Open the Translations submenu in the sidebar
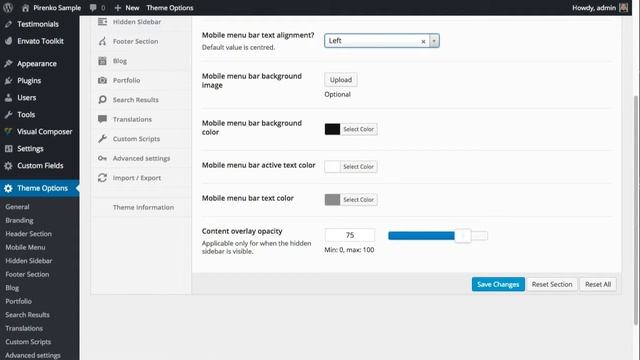Screen dimensions: 640x360 (x=24, y=328)
